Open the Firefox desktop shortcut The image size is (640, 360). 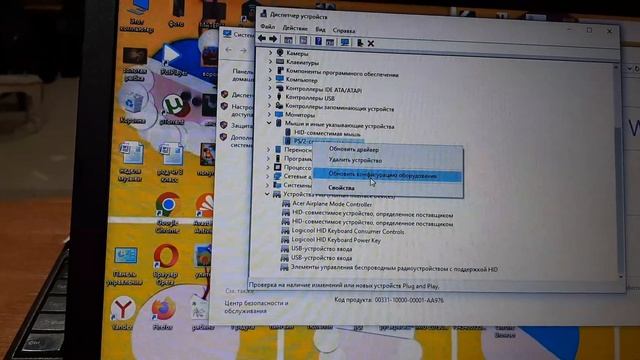(163, 312)
